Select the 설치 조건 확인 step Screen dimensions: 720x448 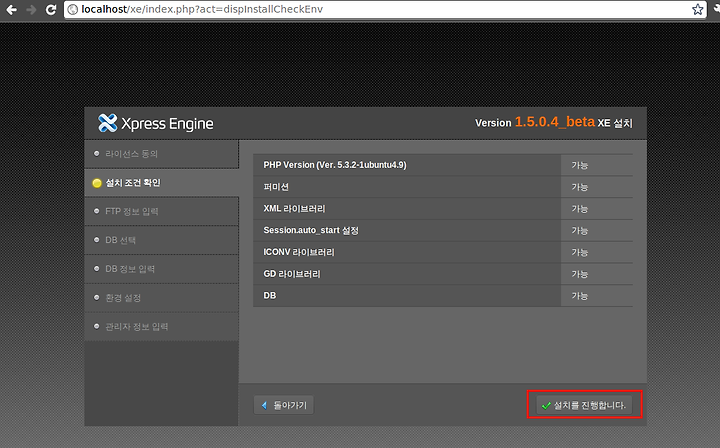(162, 183)
